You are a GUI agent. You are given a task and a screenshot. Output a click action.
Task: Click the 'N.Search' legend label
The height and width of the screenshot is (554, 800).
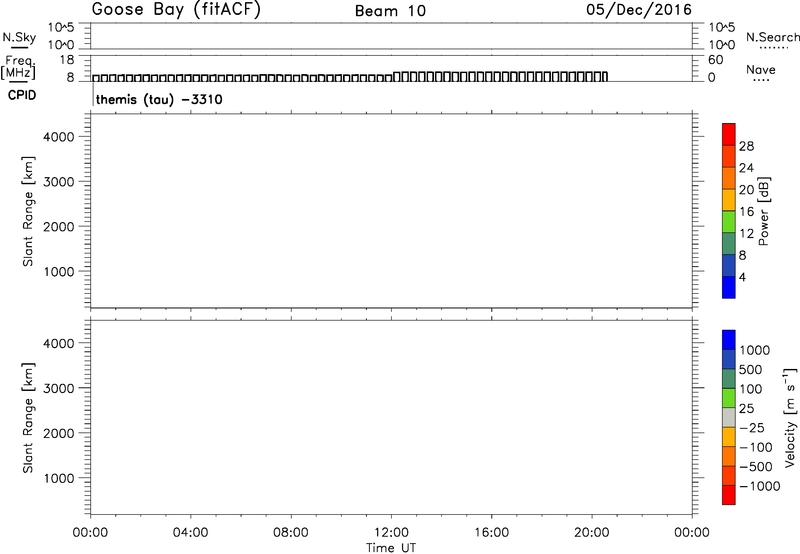click(772, 37)
